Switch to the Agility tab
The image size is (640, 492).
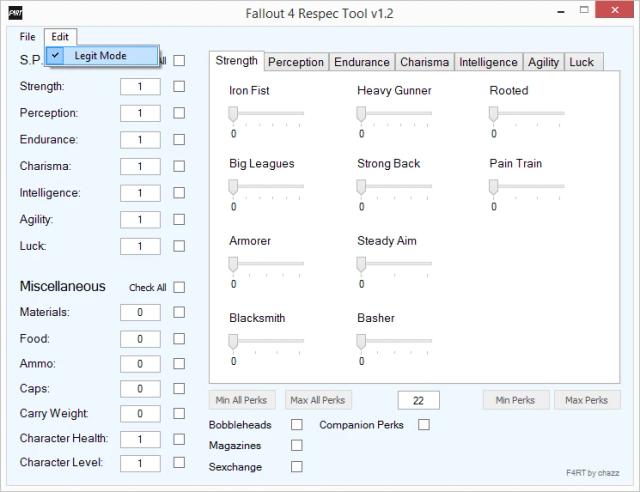coord(543,62)
